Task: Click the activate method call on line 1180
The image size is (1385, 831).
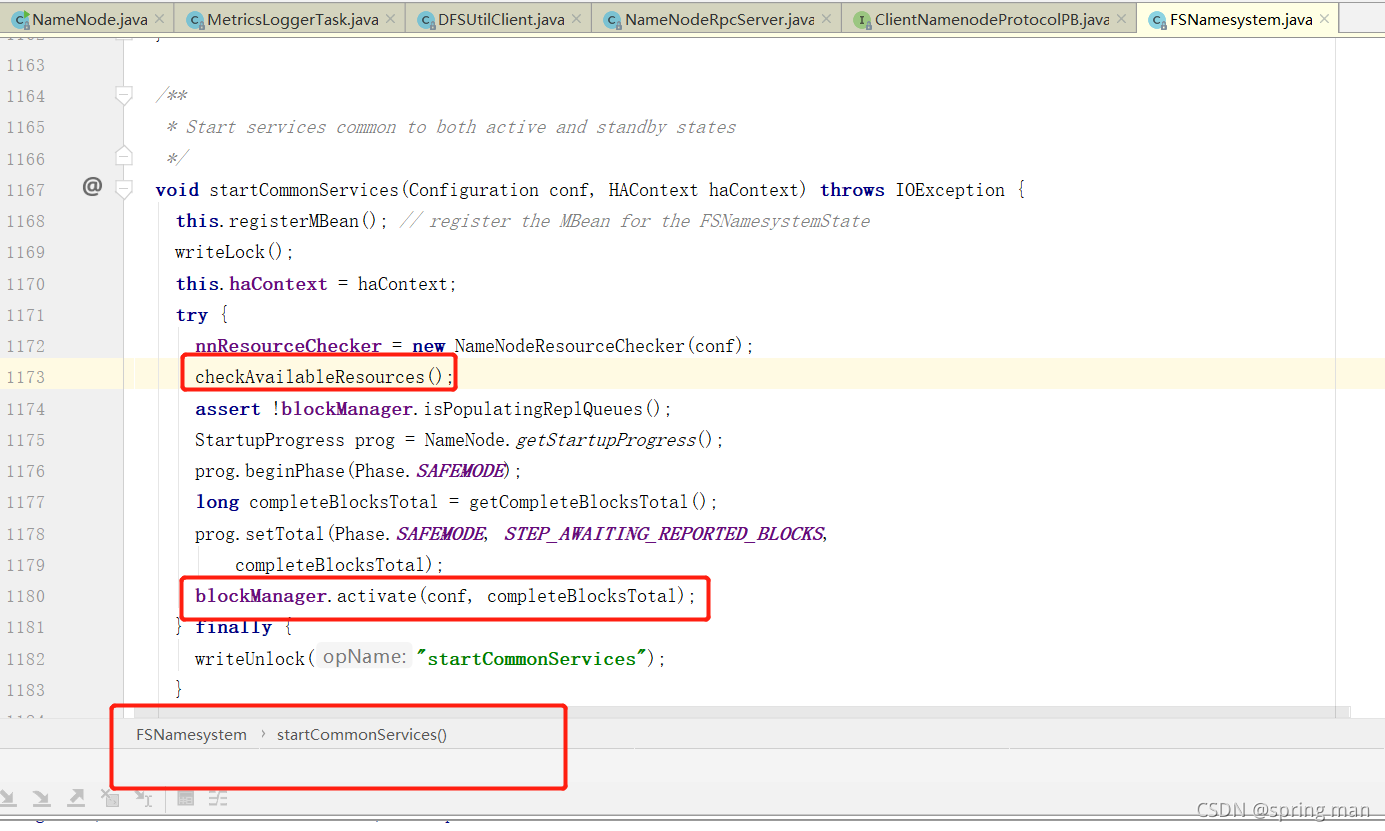Action: [x=377, y=596]
